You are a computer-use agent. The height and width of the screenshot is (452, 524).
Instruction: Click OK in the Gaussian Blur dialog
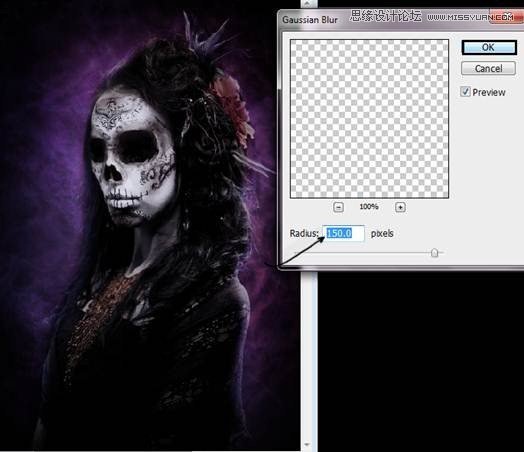pyautogui.click(x=489, y=47)
